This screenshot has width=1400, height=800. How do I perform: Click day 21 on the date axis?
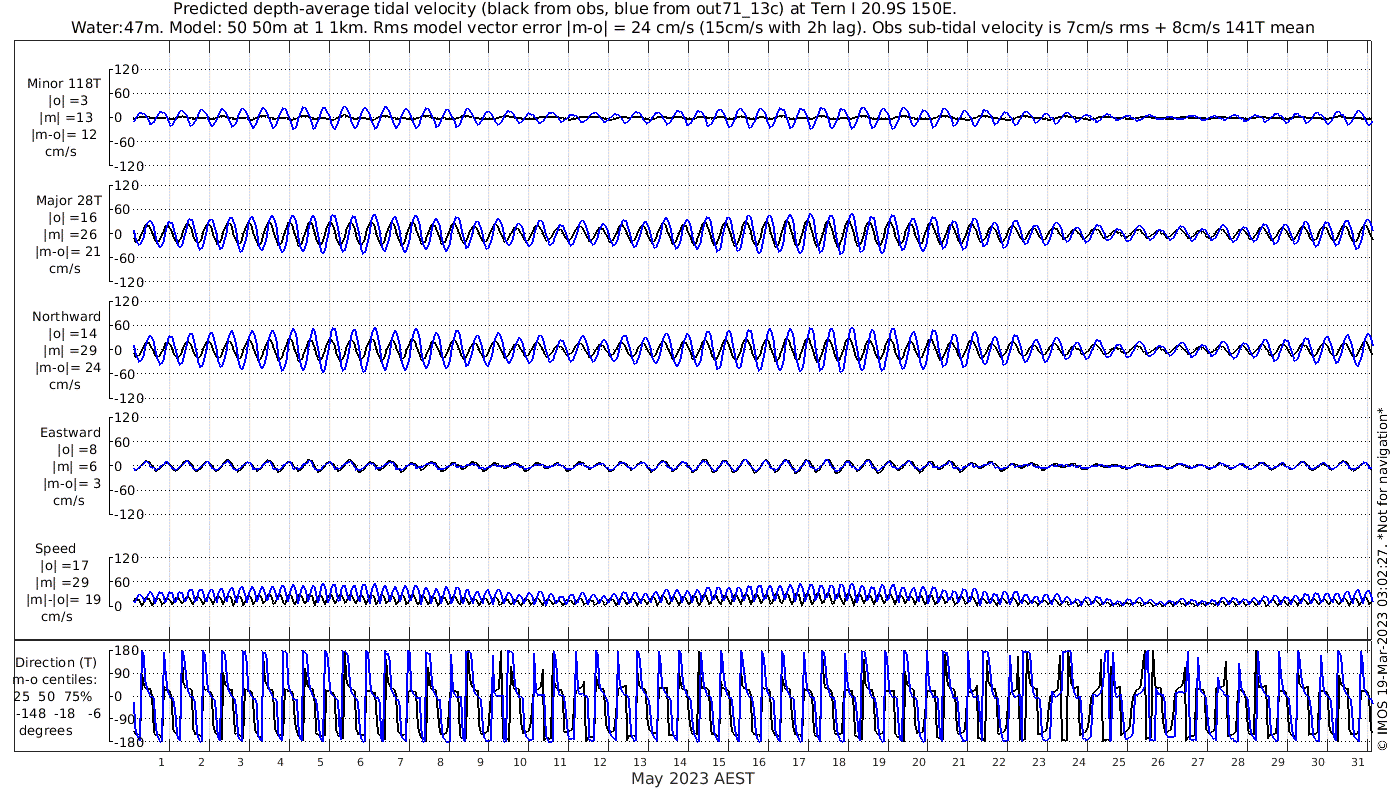[958, 762]
